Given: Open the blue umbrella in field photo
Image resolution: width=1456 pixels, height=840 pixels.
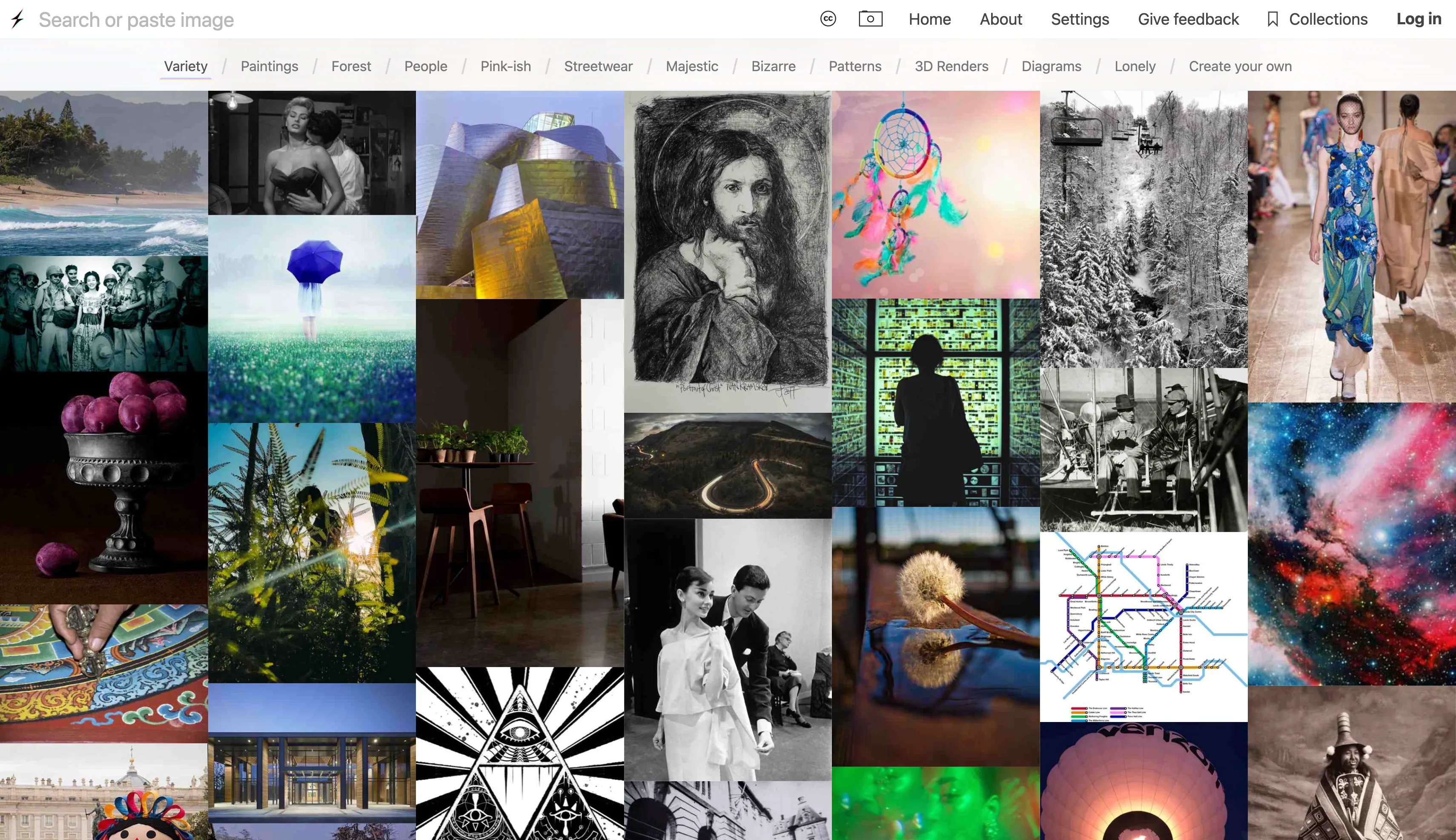Looking at the screenshot, I should pyautogui.click(x=311, y=319).
